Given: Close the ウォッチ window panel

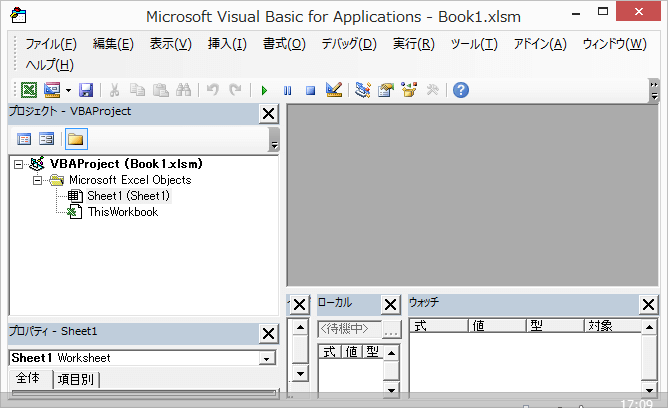Looking at the screenshot, I should point(648,305).
